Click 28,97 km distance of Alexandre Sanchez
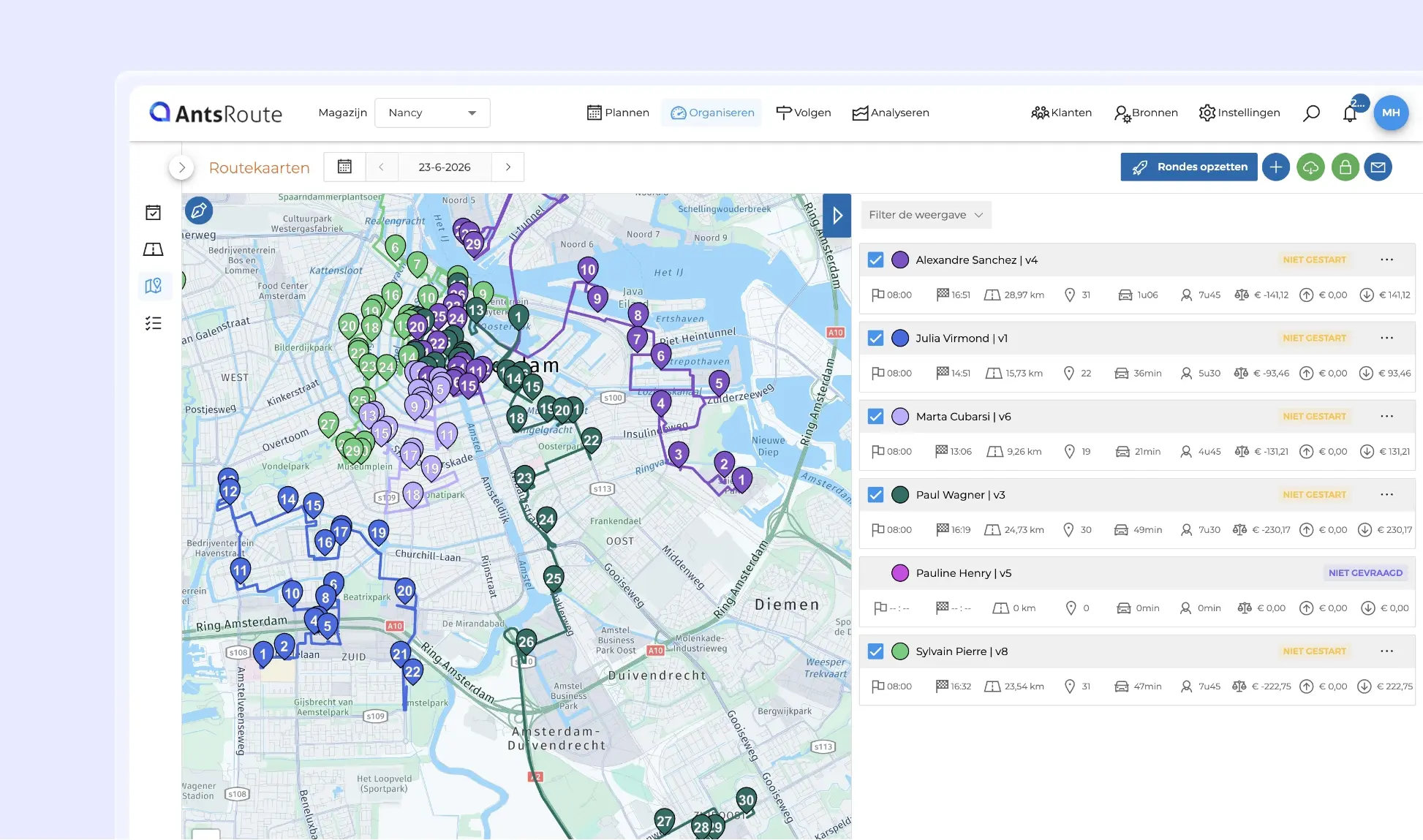1423x840 pixels. coord(1024,295)
